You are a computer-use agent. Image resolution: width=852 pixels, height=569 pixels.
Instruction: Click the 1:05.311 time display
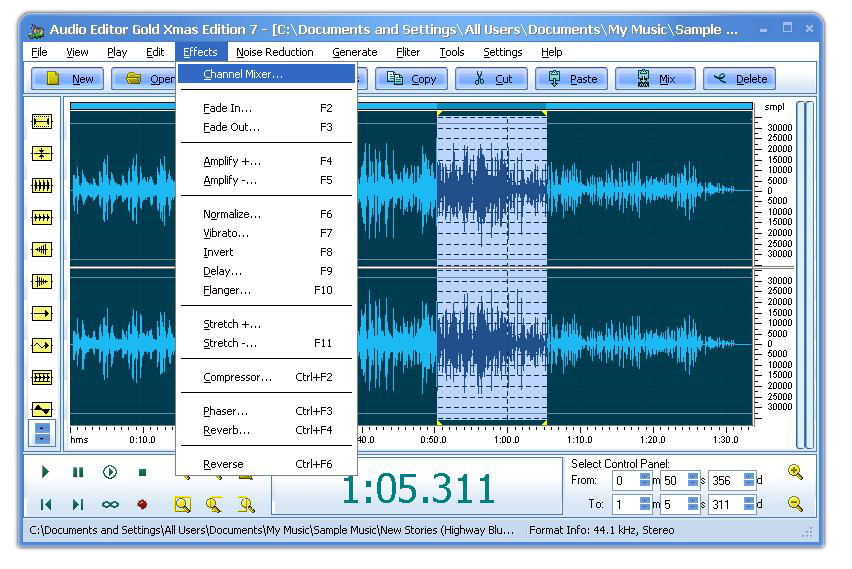[417, 488]
